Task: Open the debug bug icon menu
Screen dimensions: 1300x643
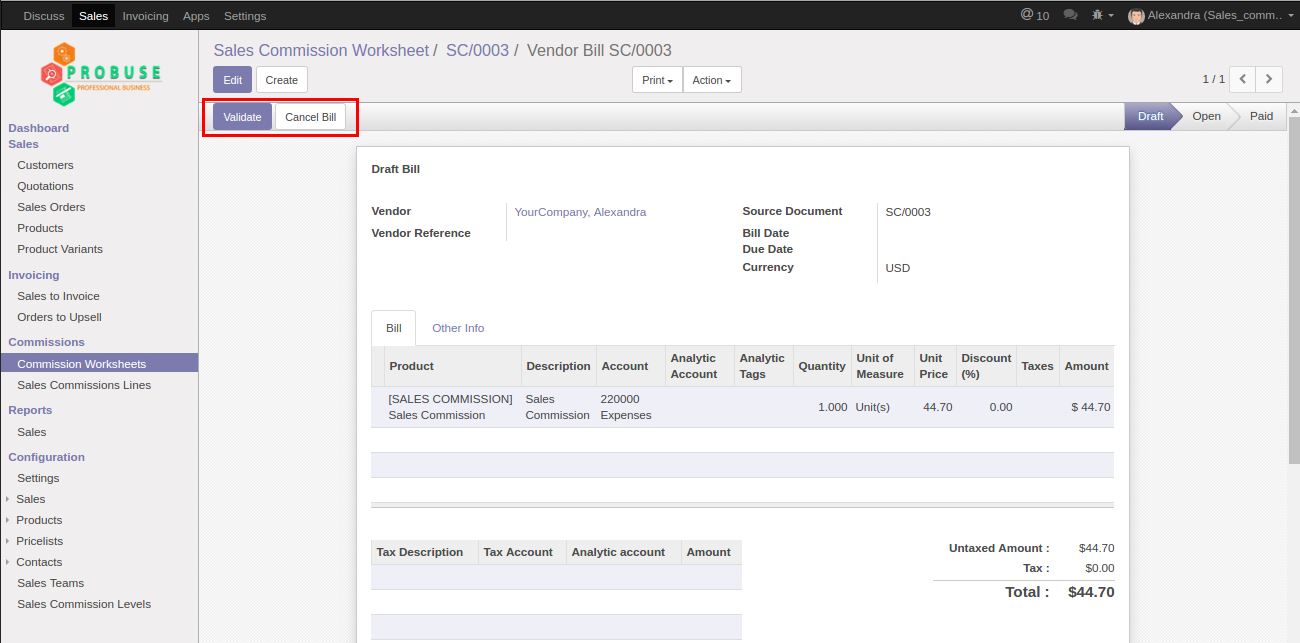Action: (1102, 15)
